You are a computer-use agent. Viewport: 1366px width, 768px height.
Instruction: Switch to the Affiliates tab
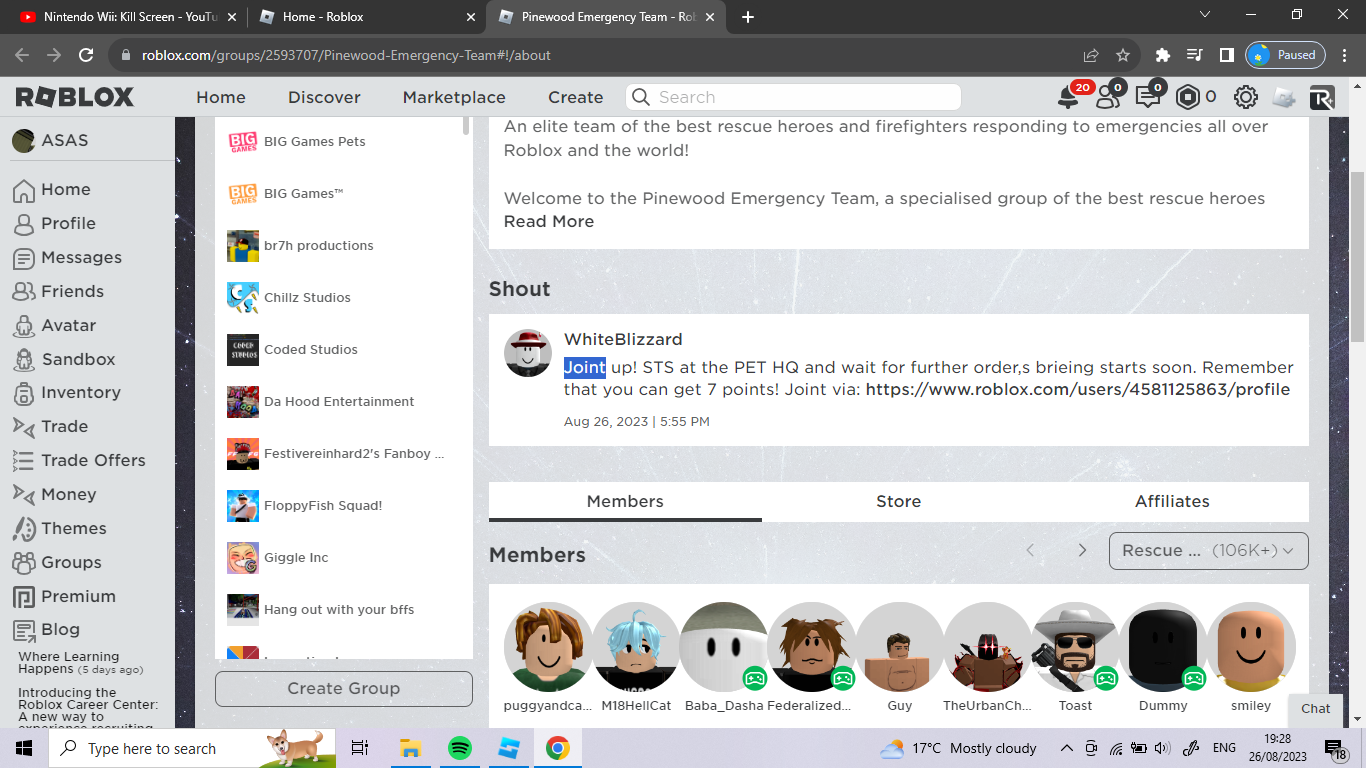[x=1172, y=501]
